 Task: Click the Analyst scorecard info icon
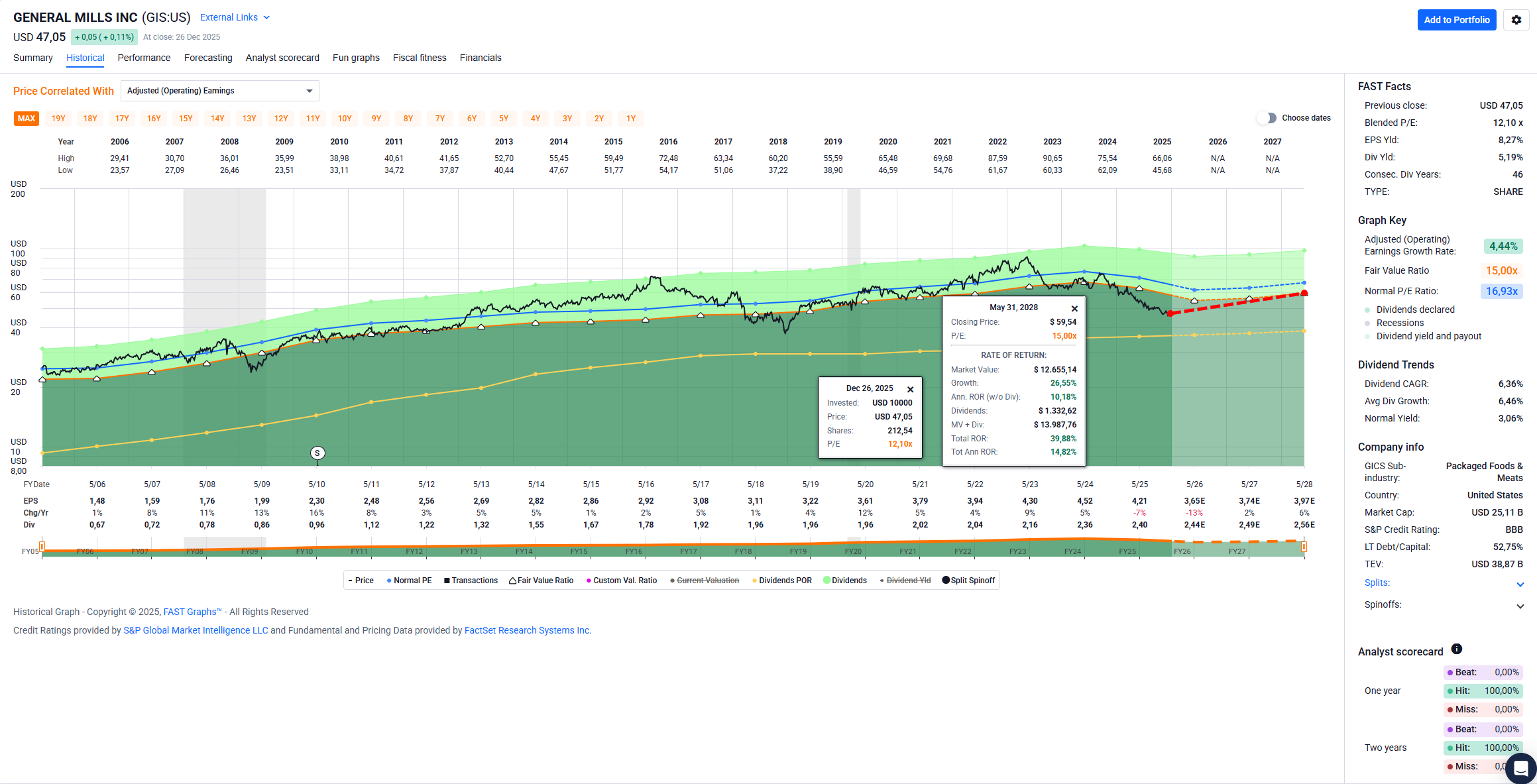1456,649
